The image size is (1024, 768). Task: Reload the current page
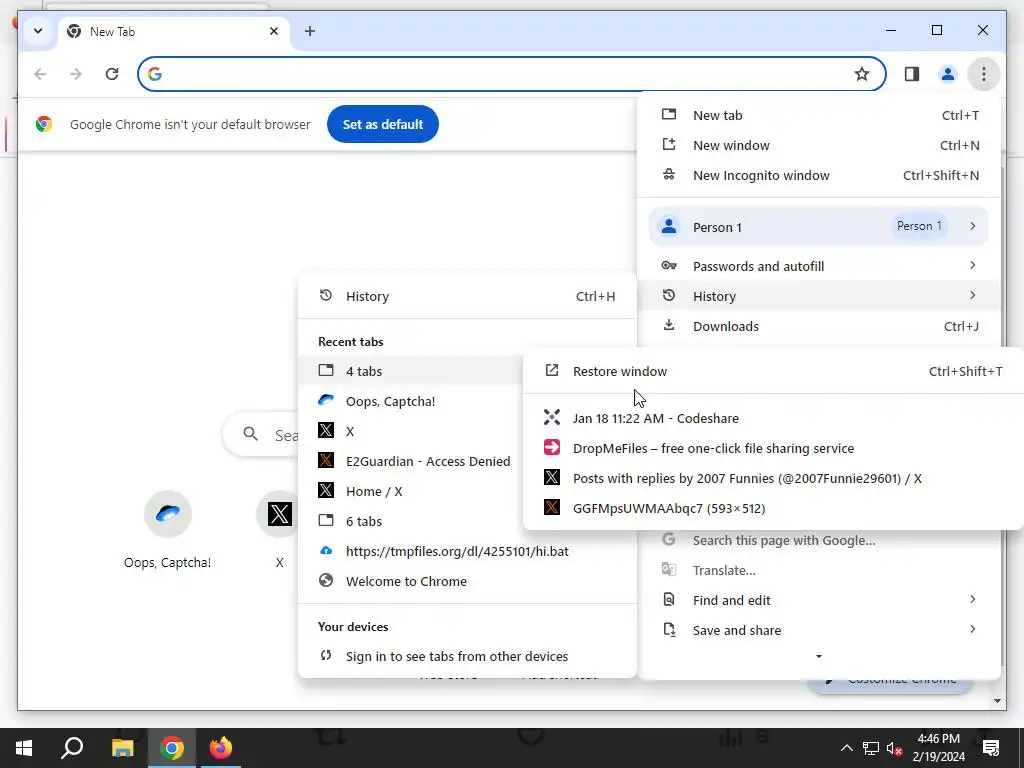[x=112, y=74]
